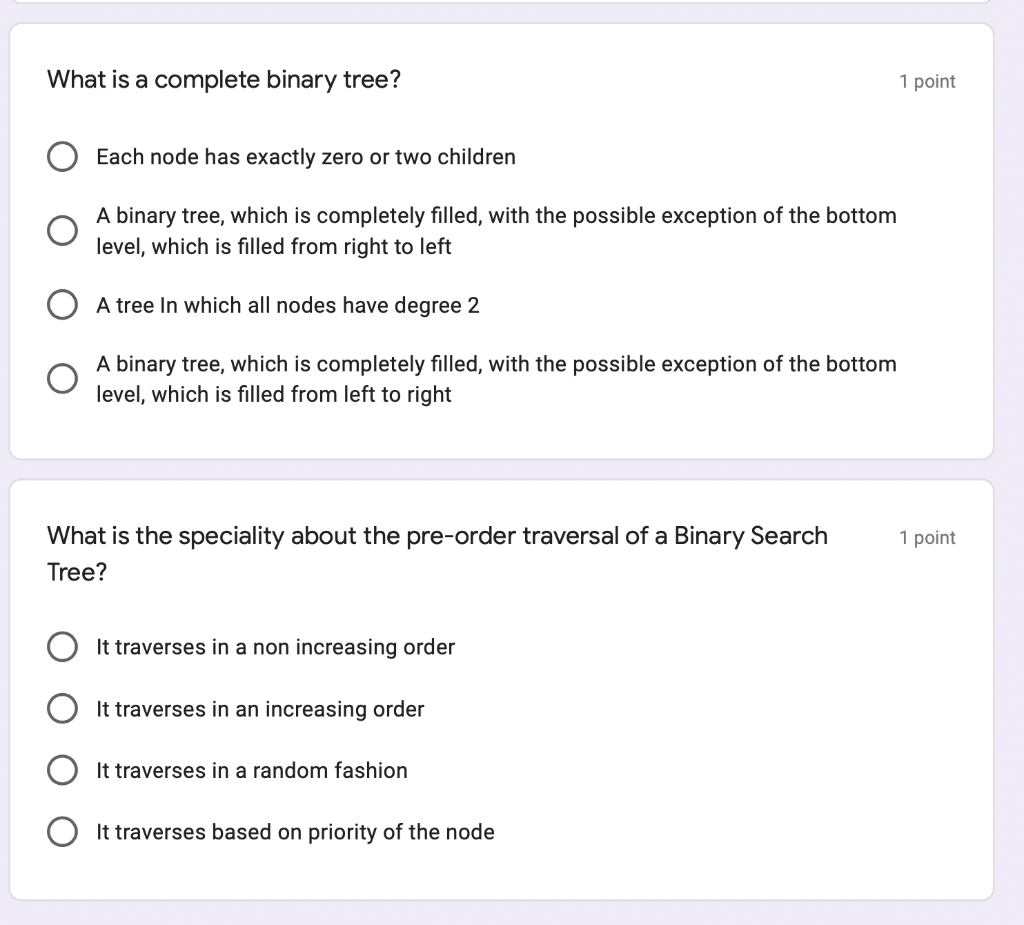The image size is (1024, 925).
Task: Click the 'It traverses in a random fashion' text
Action: tap(252, 771)
